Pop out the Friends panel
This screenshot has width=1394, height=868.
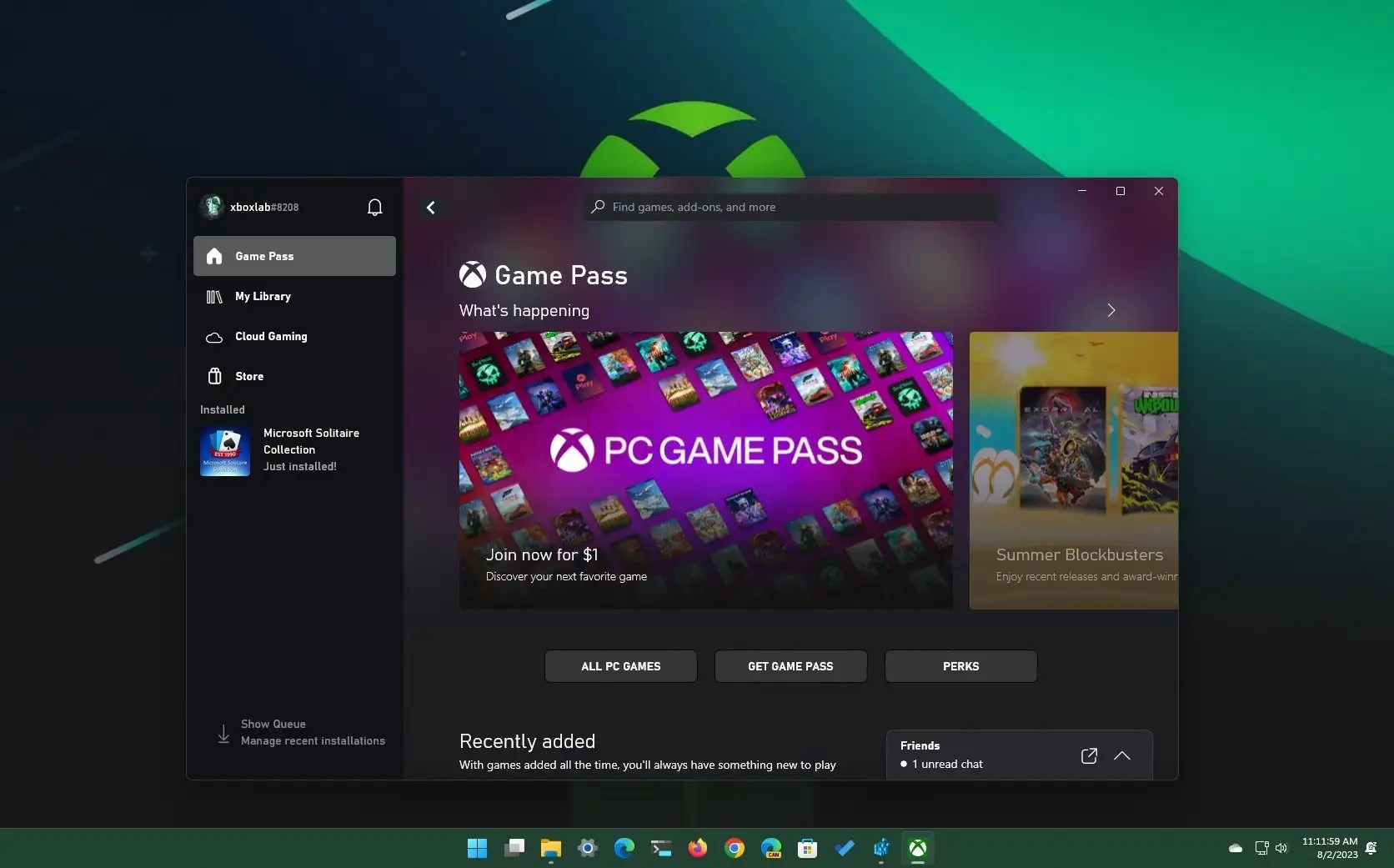(1088, 755)
